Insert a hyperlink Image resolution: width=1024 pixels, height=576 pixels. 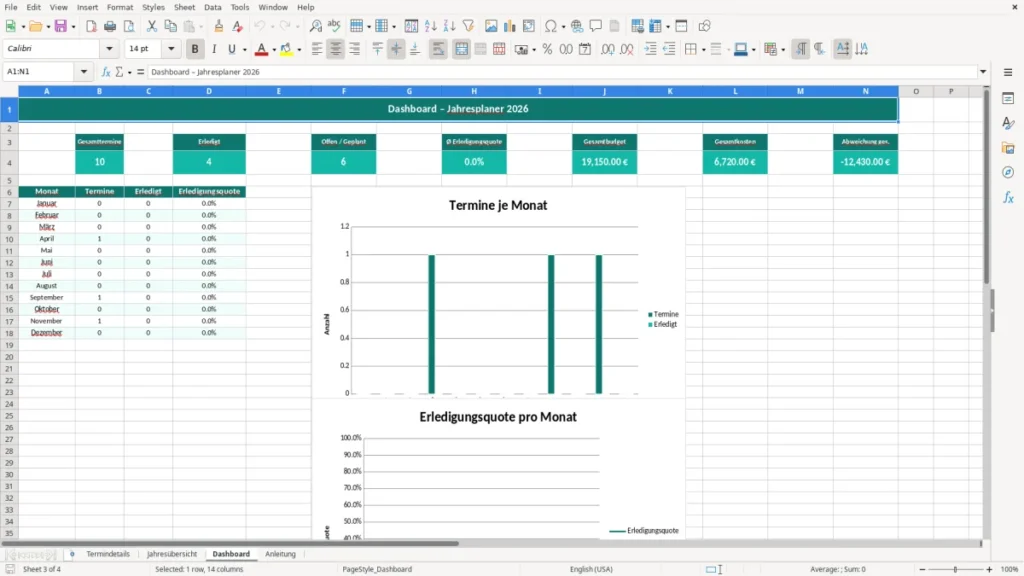click(x=577, y=26)
